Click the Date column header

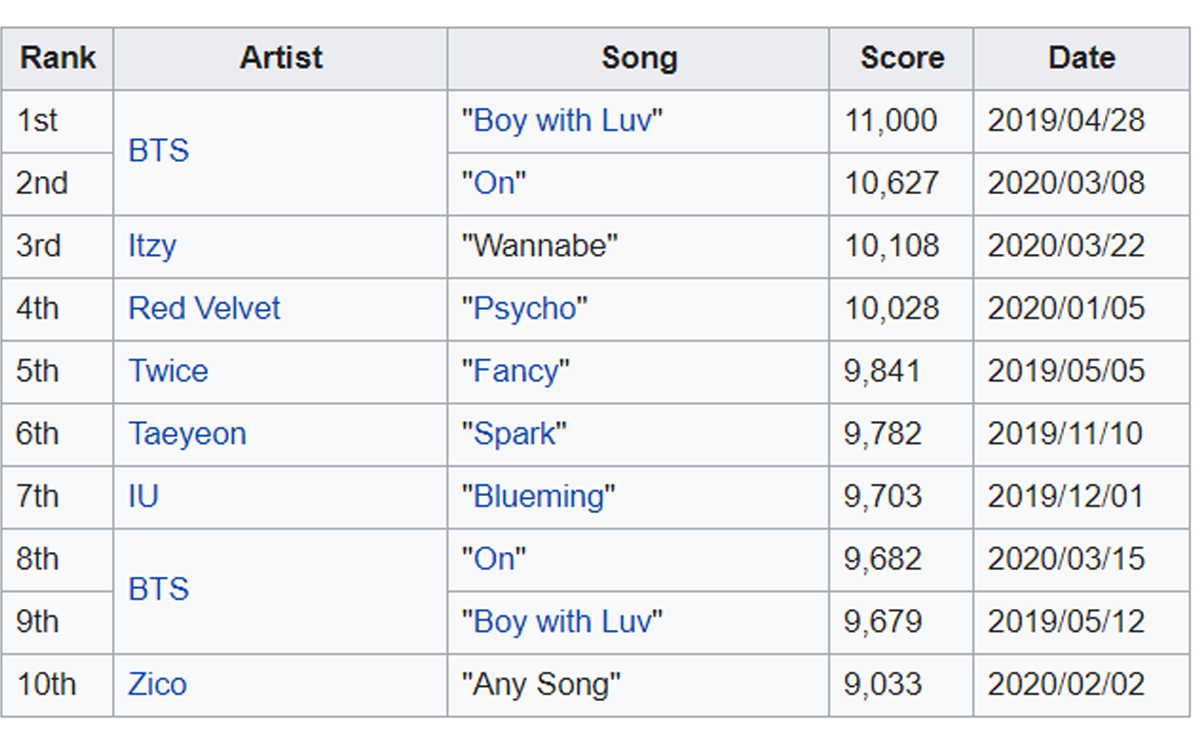click(1082, 58)
